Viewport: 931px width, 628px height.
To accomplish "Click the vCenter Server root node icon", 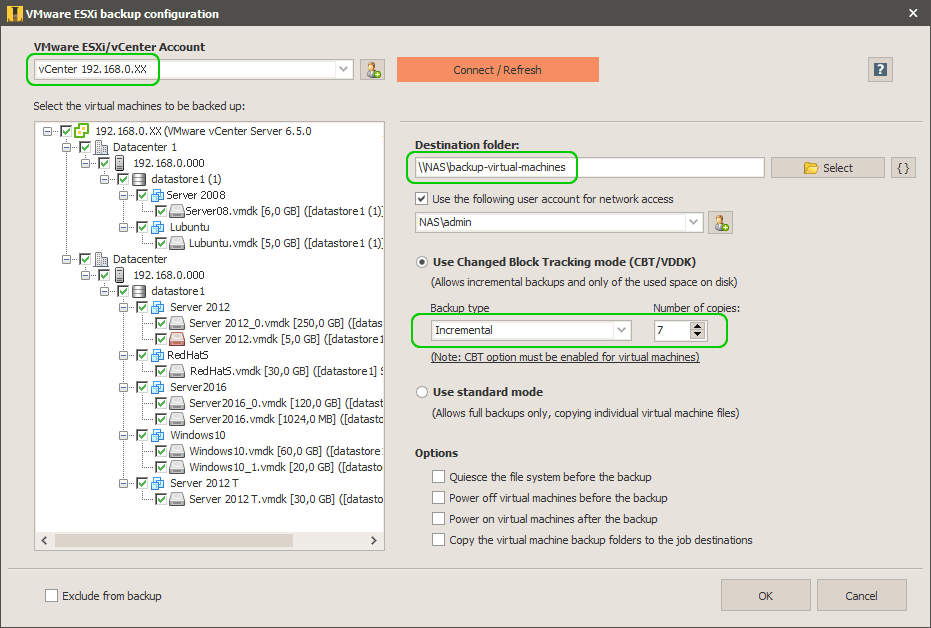I will pyautogui.click(x=82, y=131).
